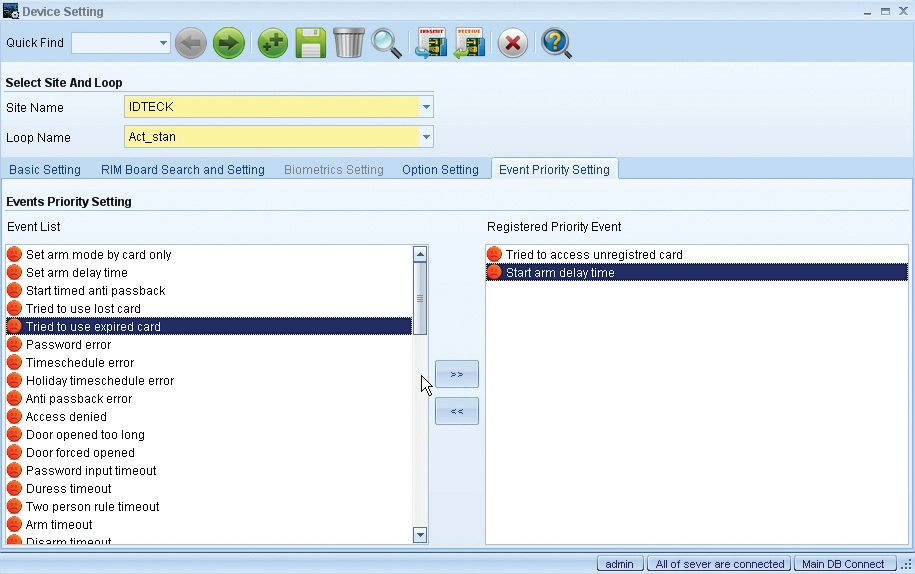Click the Event List scroll down arrow
Screen dimensions: 915x574
point(420,536)
